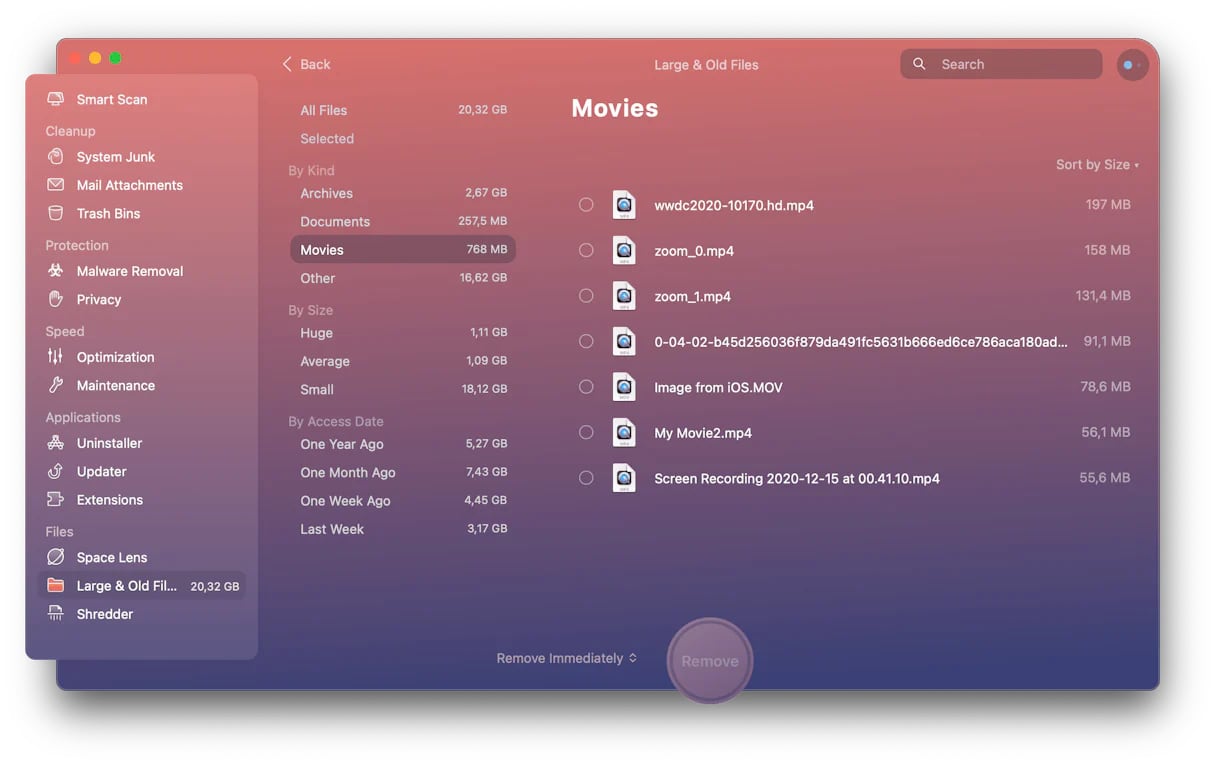
Task: Click the assistant dots button beside search
Action: tap(1132, 65)
